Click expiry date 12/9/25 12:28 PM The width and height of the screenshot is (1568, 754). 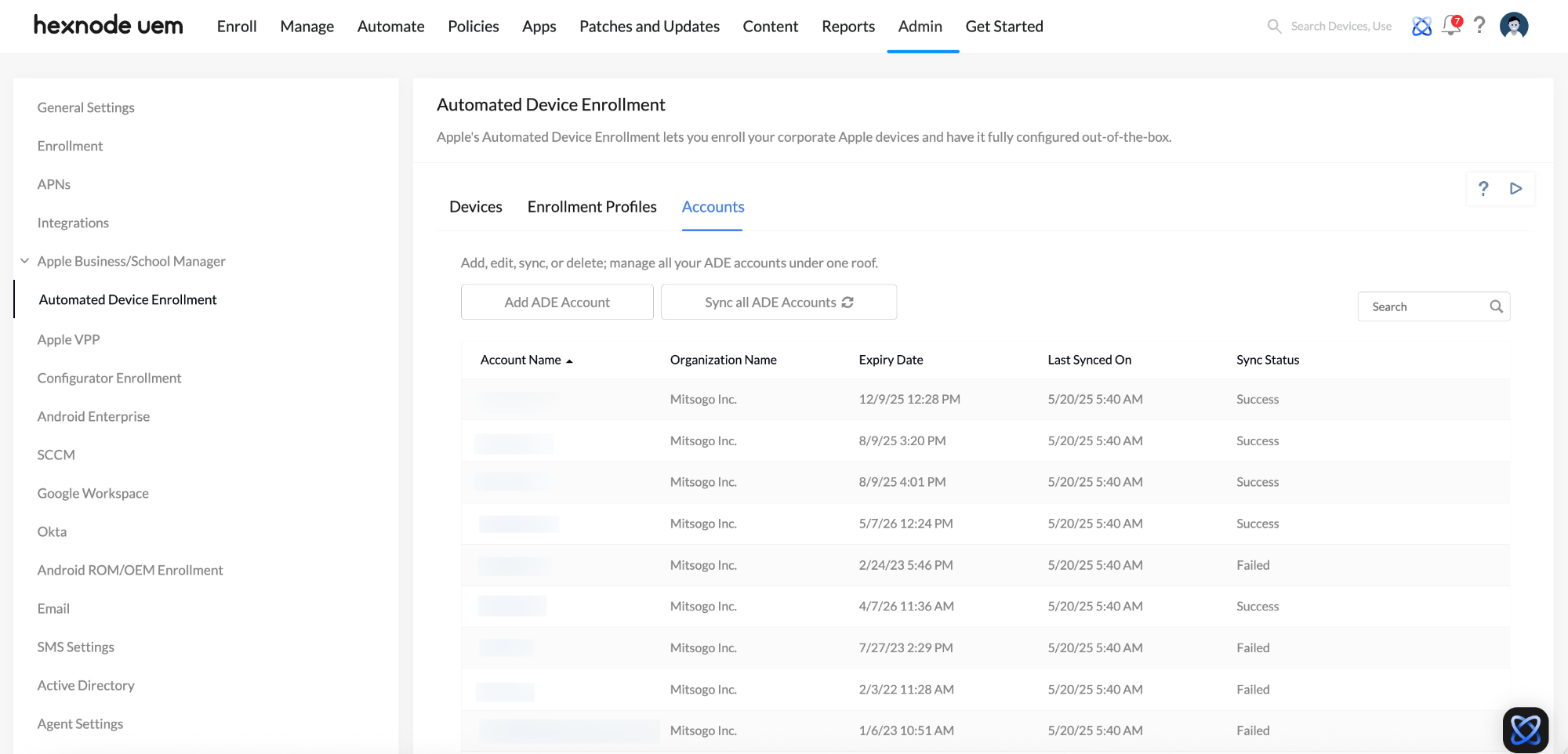click(x=909, y=399)
